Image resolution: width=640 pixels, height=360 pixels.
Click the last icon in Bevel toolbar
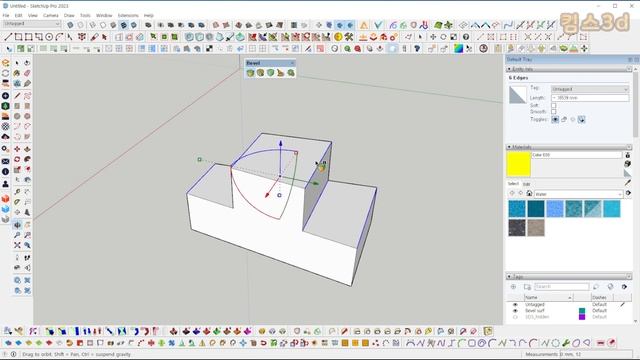click(291, 73)
